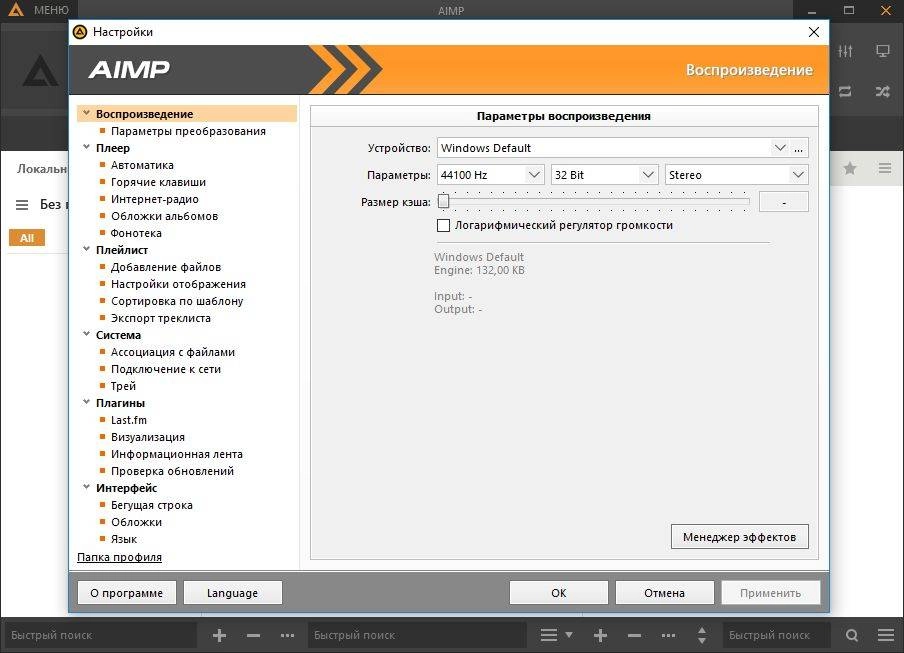Click the AIMP logo in main title bar
Viewport: 904px width, 653px height.
16,9
